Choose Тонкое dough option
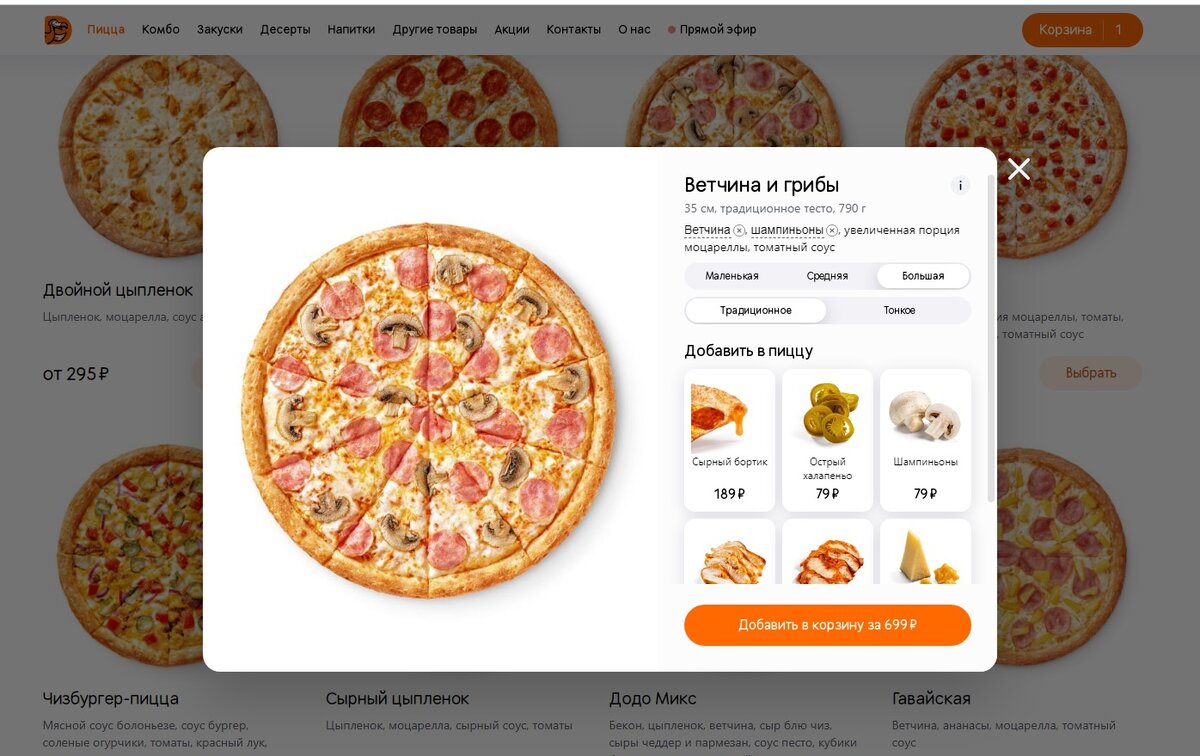 pos(899,310)
